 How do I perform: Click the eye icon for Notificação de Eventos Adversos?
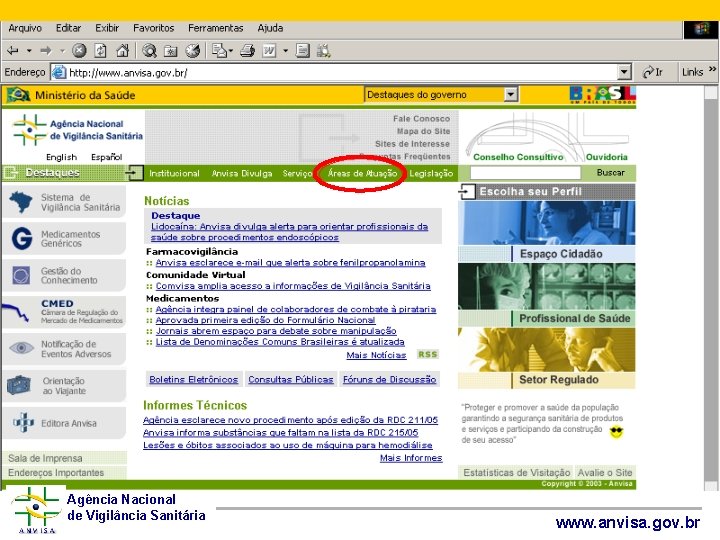pyautogui.click(x=21, y=348)
